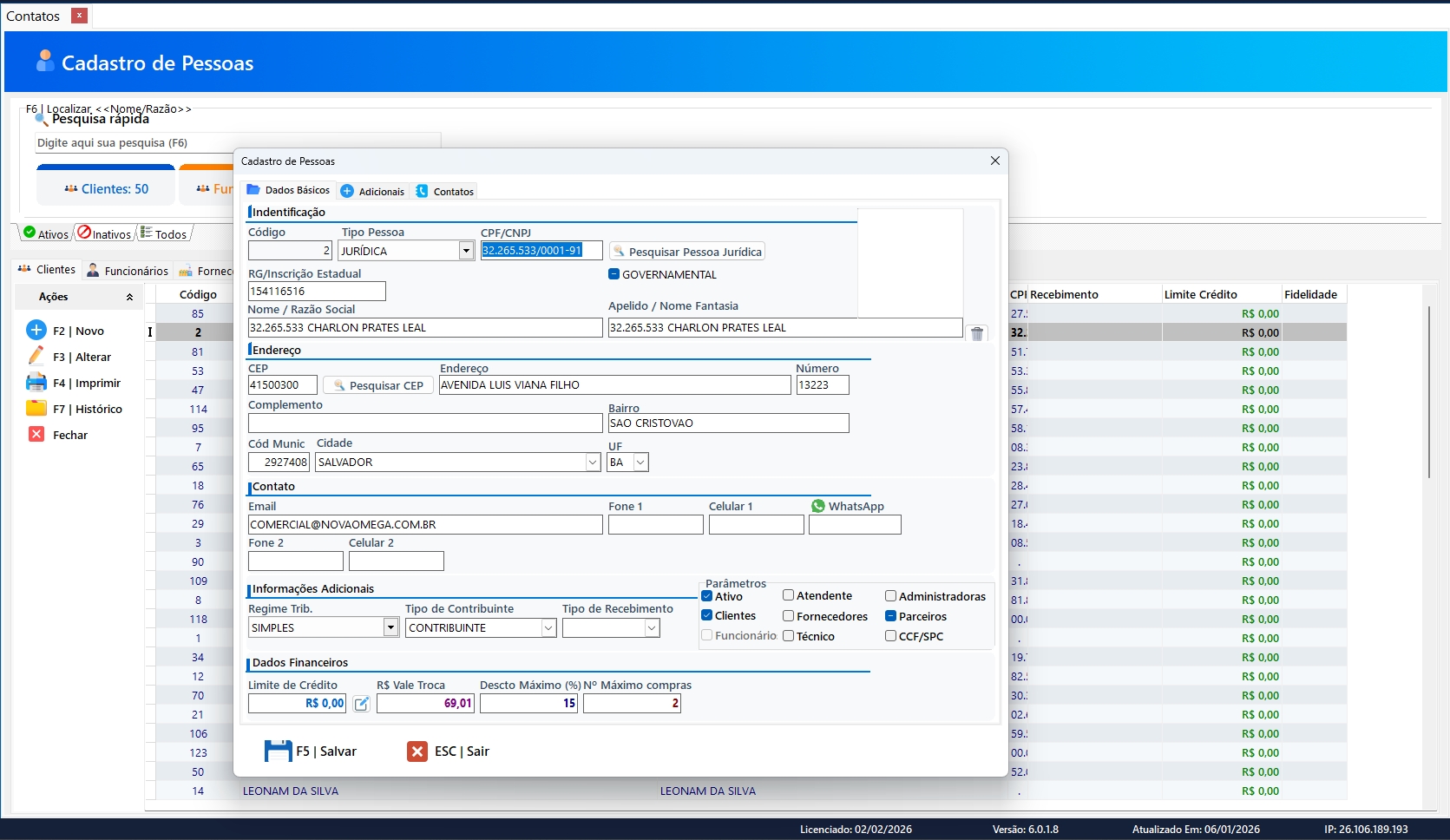1450x840 pixels.
Task: Click the Complemento input field
Action: [425, 423]
